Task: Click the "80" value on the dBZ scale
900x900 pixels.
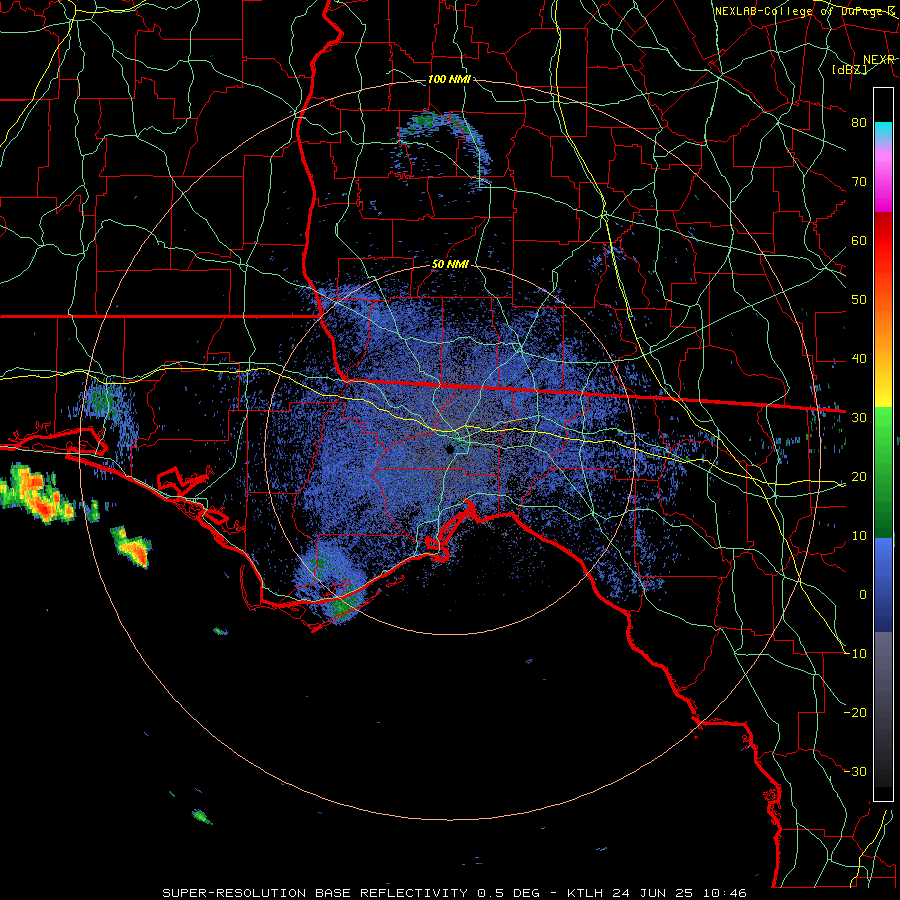Action: click(859, 122)
